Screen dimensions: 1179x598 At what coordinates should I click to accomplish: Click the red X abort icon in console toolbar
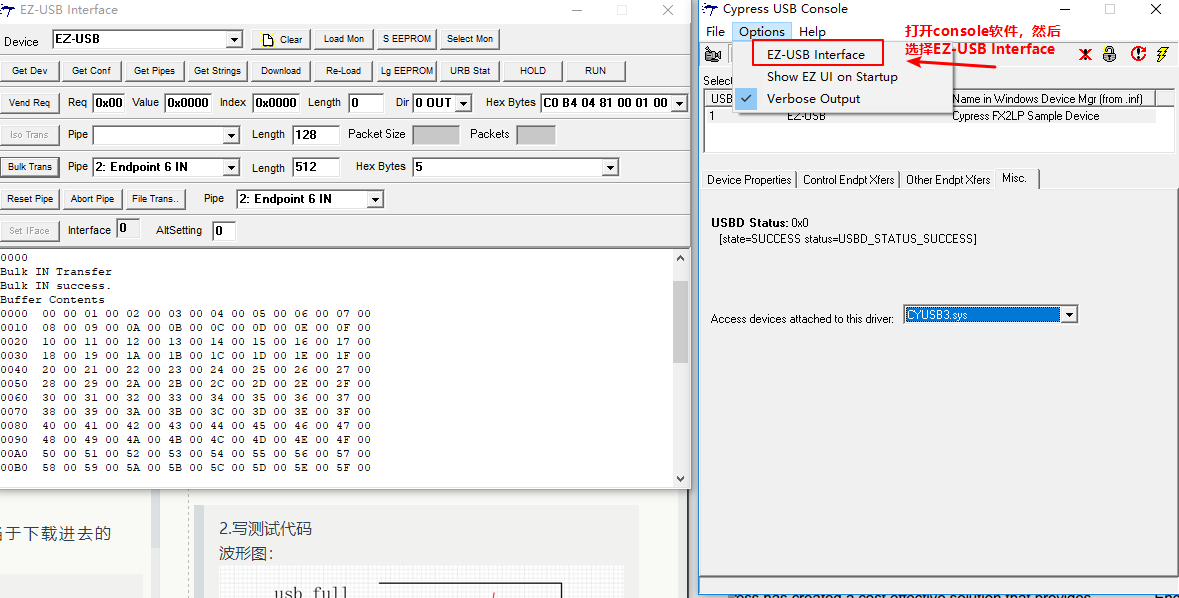pos(1085,54)
